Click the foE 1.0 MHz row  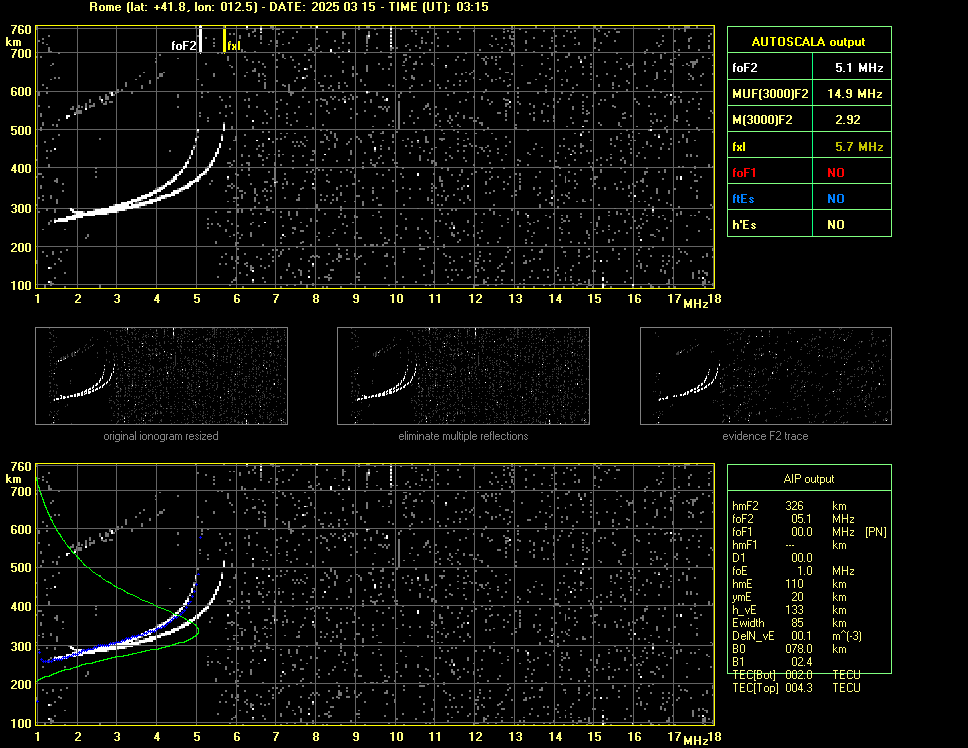point(793,571)
